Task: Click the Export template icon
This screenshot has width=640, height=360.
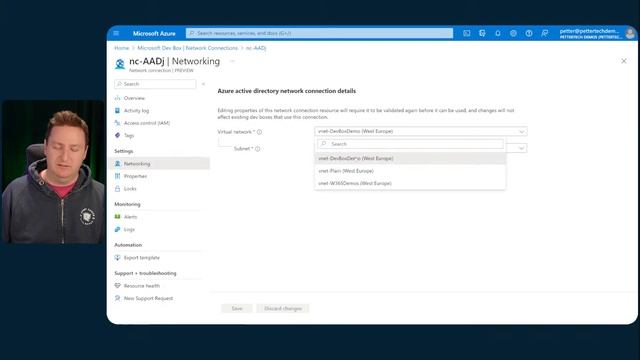Action: [x=118, y=258]
